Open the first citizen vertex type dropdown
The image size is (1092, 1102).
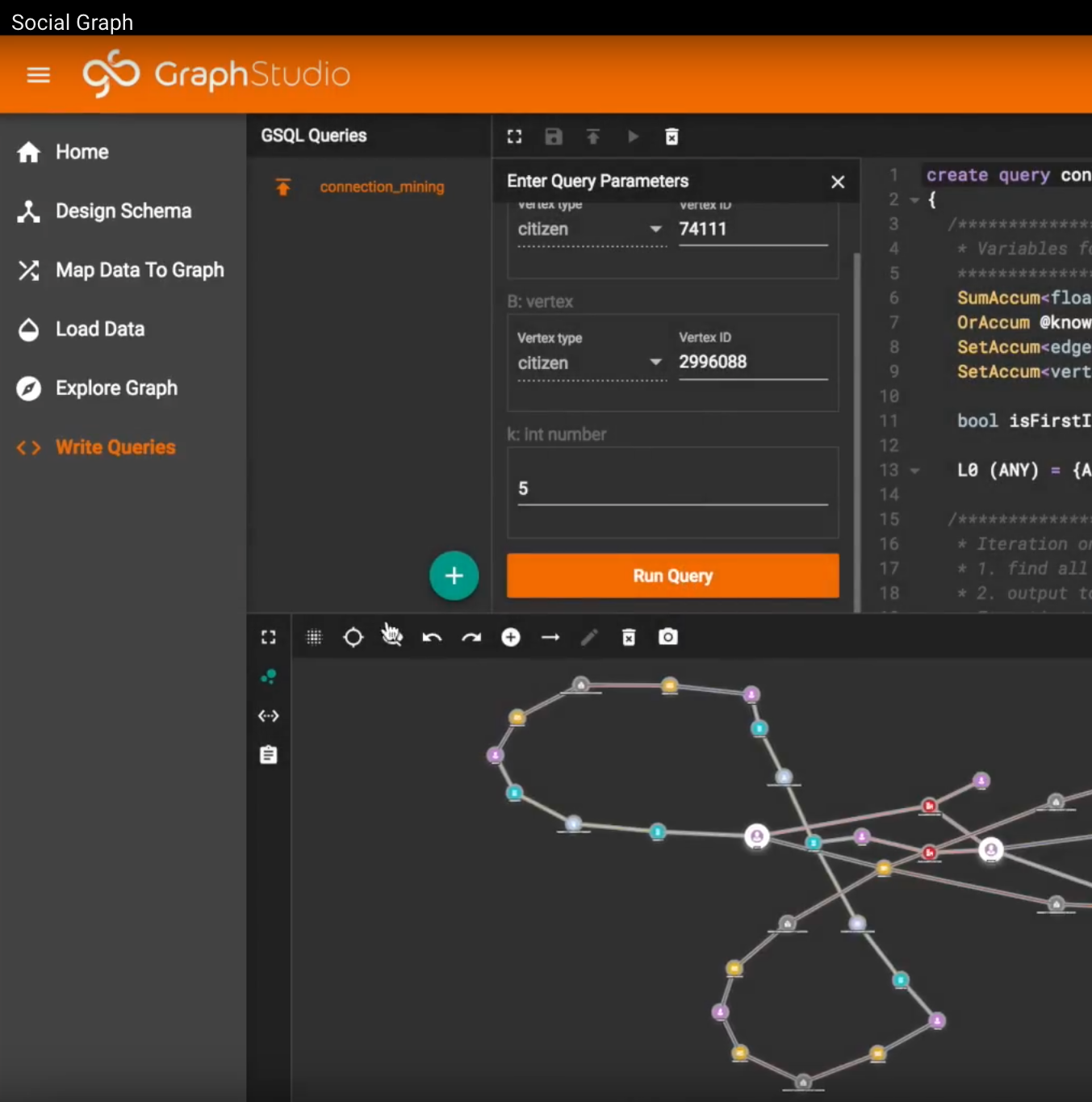pyautogui.click(x=591, y=229)
